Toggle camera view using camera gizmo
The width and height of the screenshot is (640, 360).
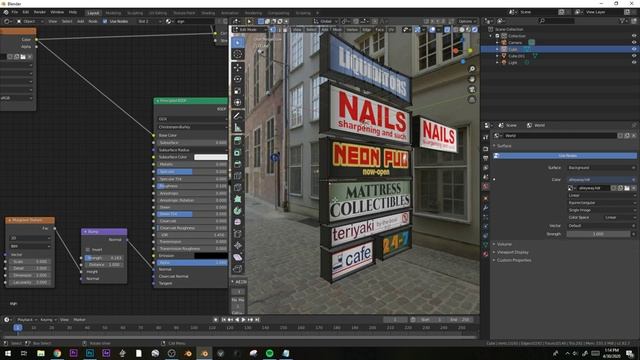(472, 89)
